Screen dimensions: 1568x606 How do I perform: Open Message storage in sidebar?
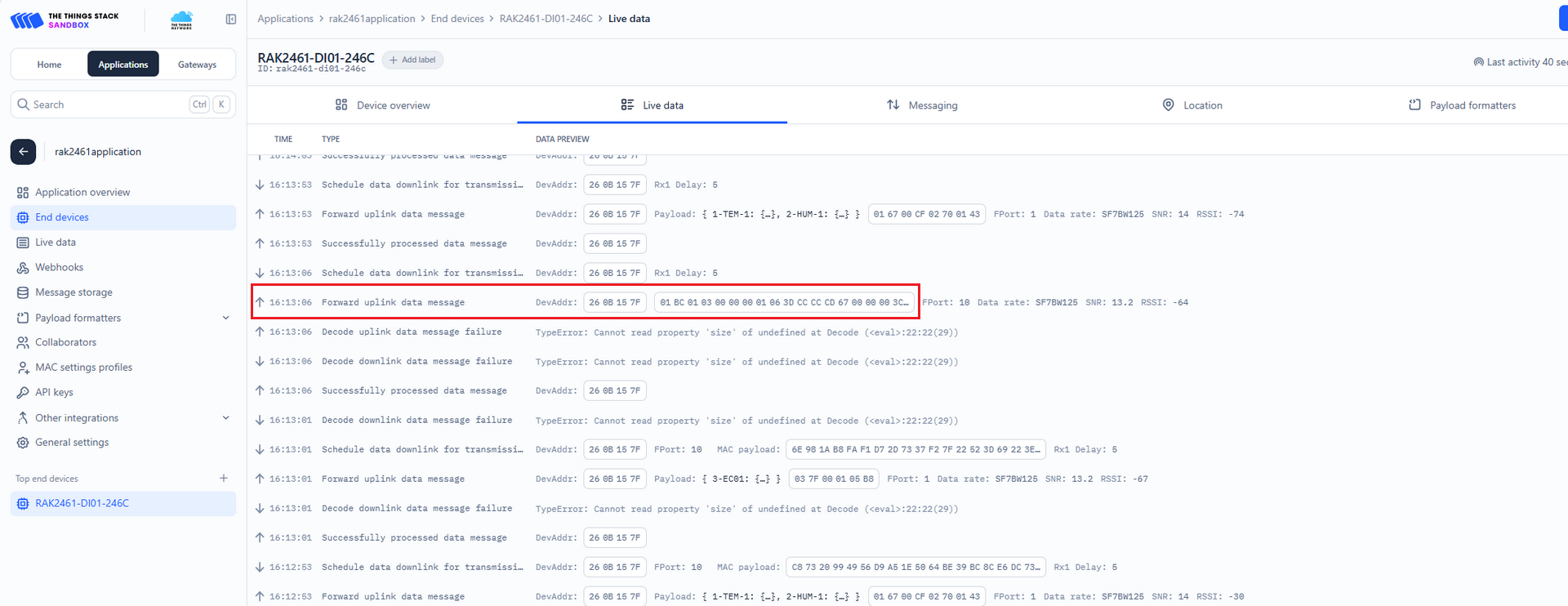tap(73, 292)
